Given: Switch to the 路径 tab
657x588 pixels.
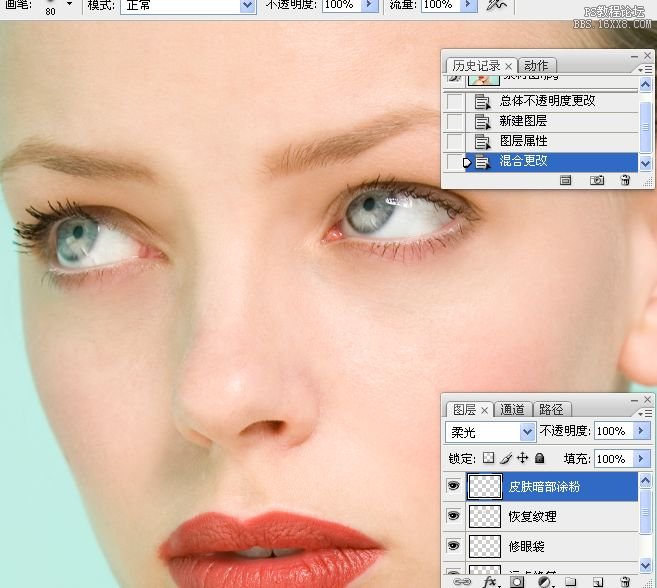Looking at the screenshot, I should coord(551,409).
